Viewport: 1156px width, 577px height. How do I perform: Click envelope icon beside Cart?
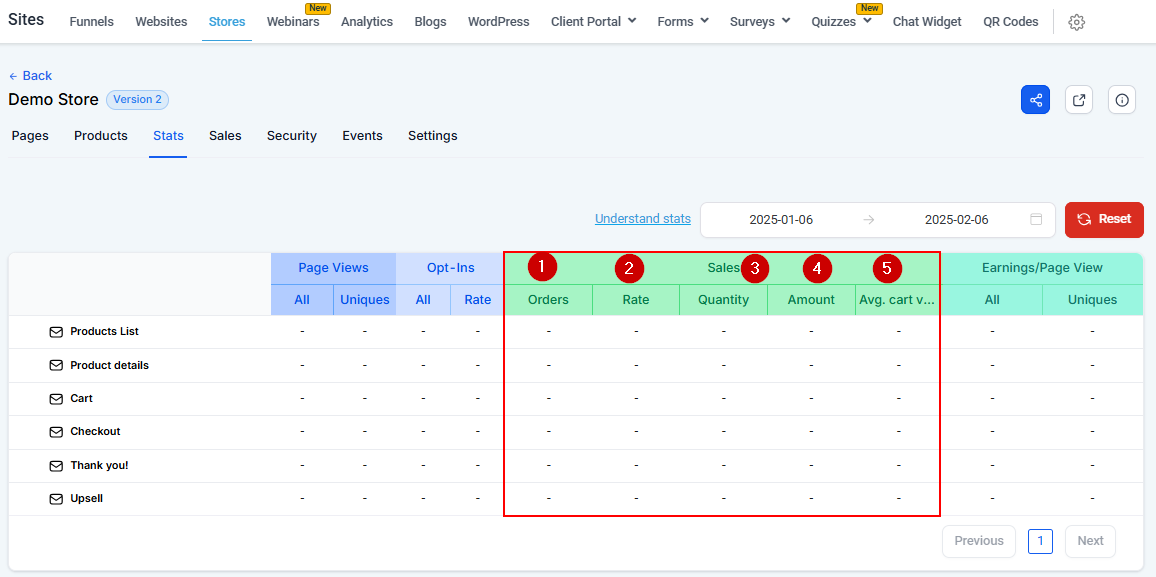point(56,399)
